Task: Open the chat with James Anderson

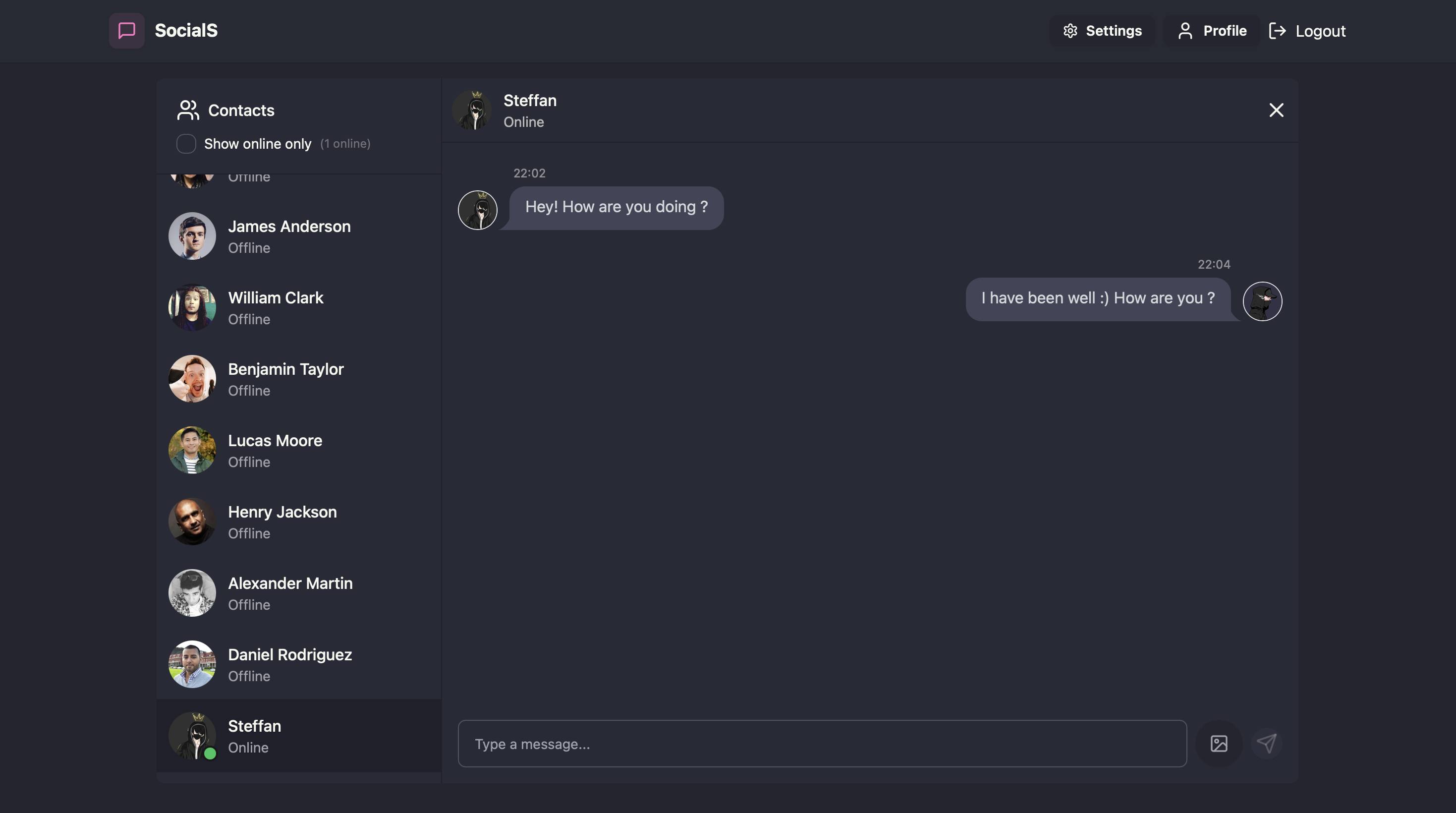Action: (299, 236)
